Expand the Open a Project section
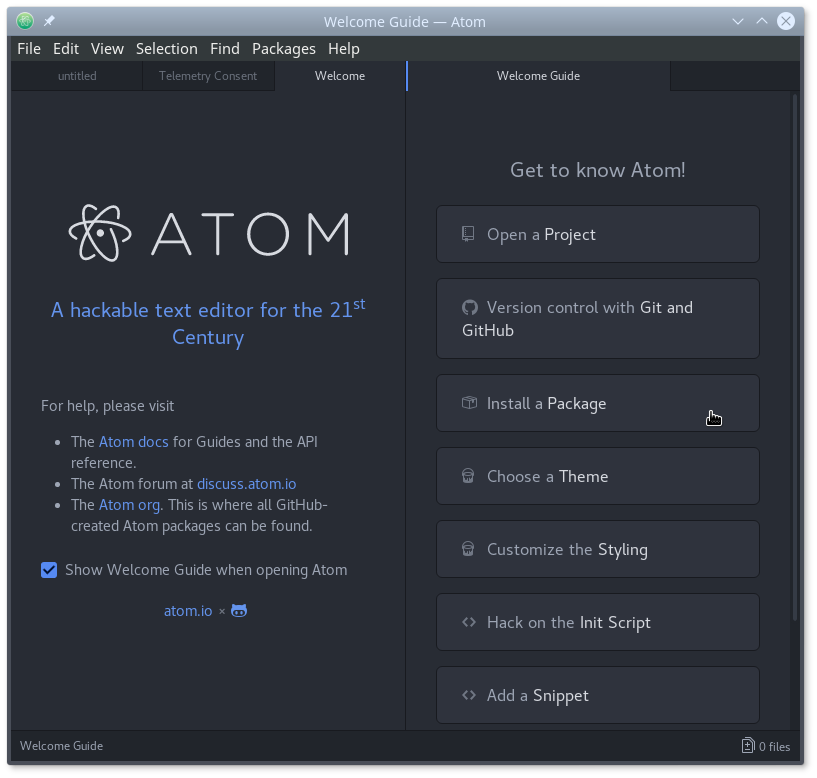This screenshot has width=817, height=778. (x=597, y=234)
